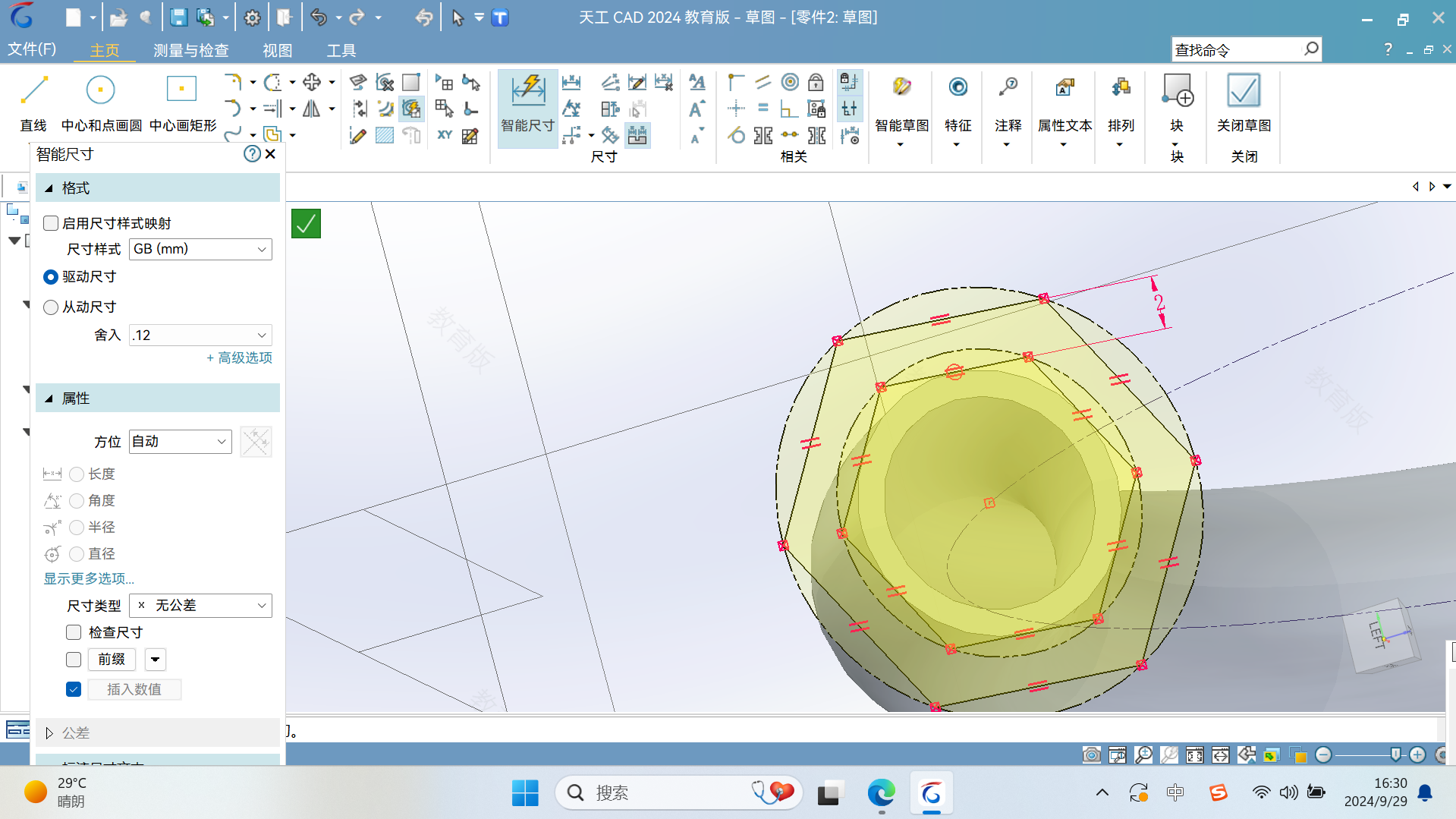Click Show more options (显示更多选项) link
1456x819 pixels.
89,578
